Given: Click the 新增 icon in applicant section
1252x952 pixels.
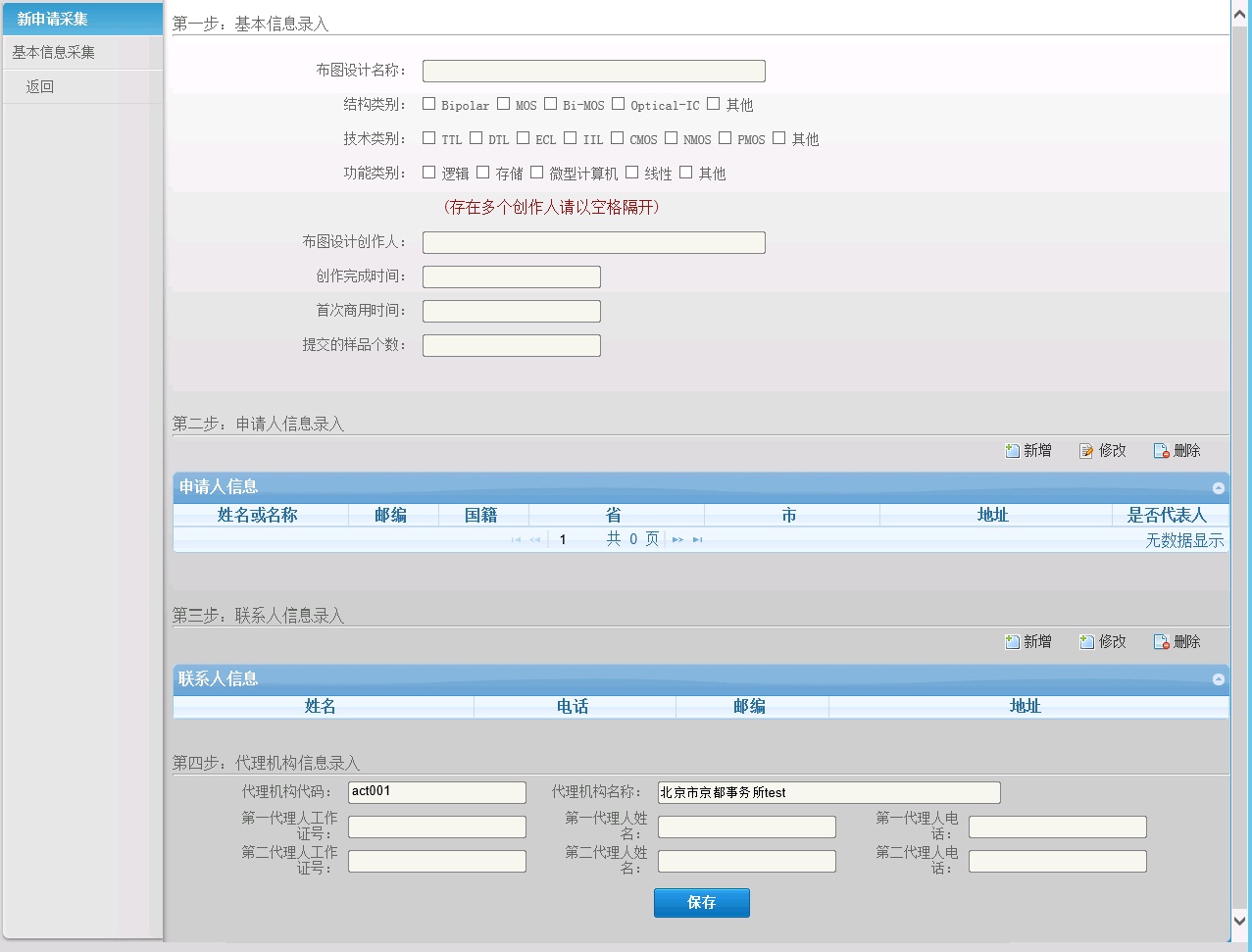Looking at the screenshot, I should pos(1013,451).
